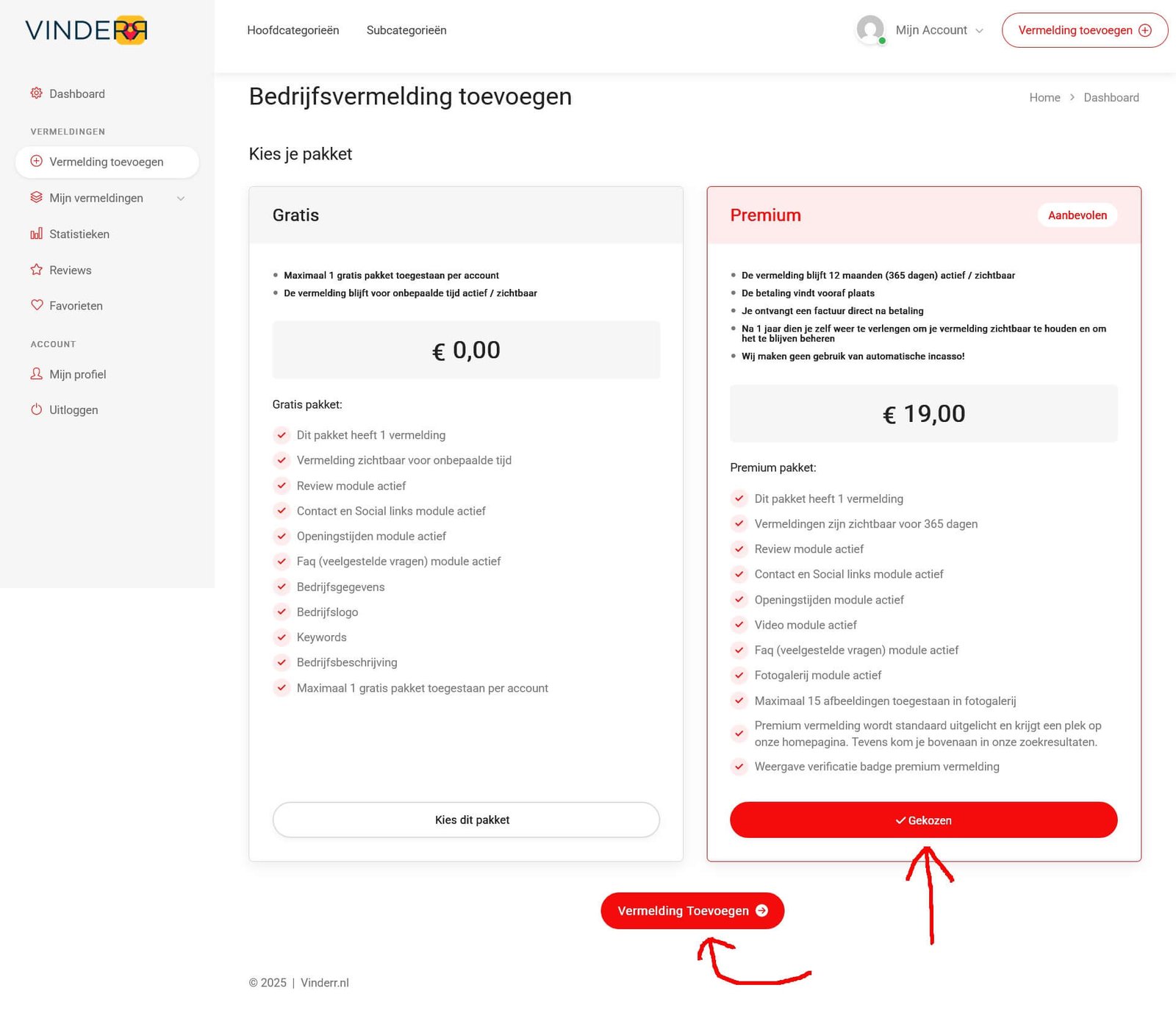Select Vermelding toevoegen in the sidebar
Viewport: 1176px width, 1024px height.
pyautogui.click(x=107, y=162)
